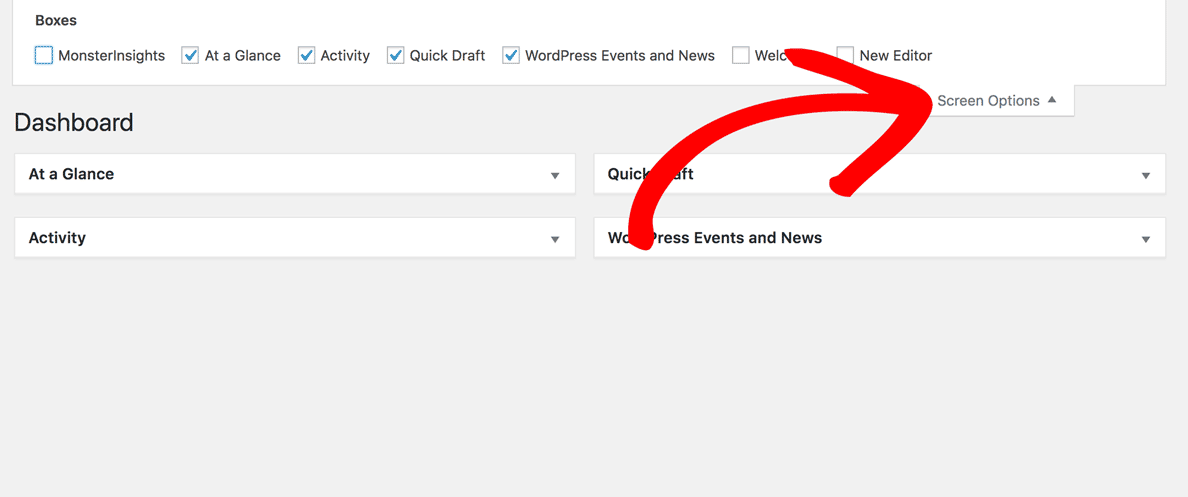Click the Boxes section heading
The width and height of the screenshot is (1188, 497).
coord(56,20)
